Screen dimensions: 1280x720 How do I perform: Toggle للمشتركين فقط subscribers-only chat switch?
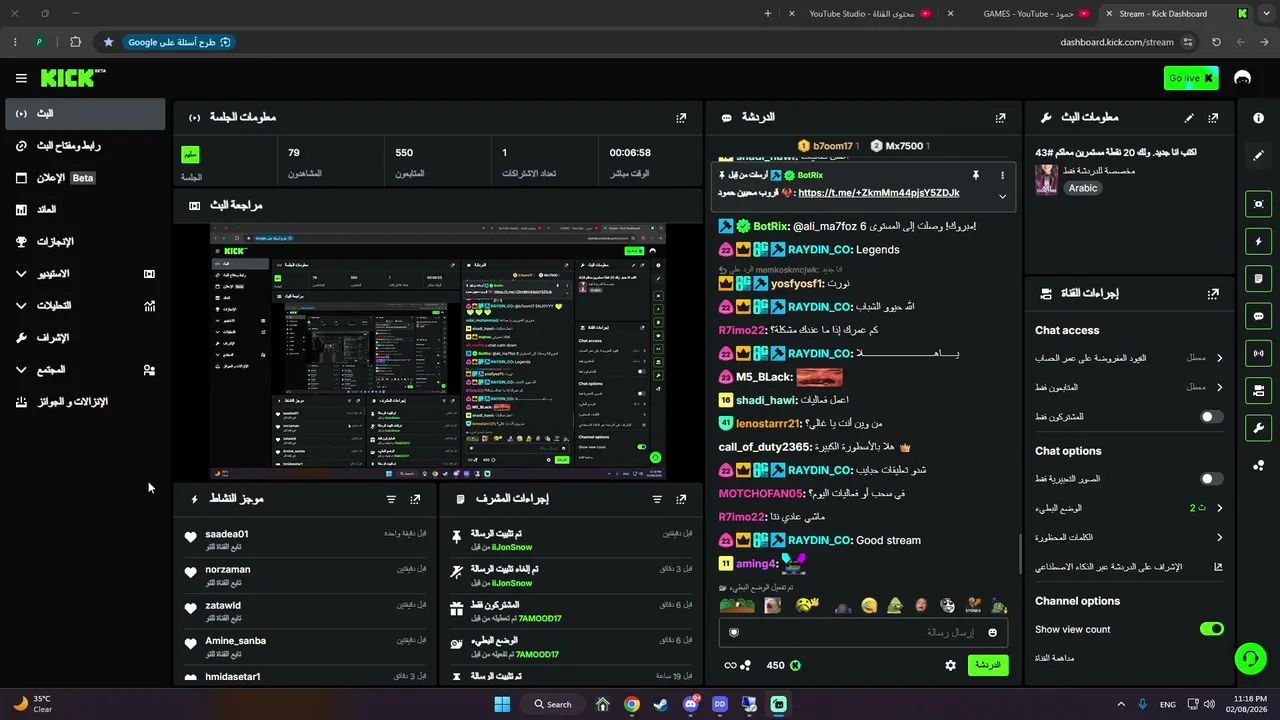click(x=1211, y=416)
